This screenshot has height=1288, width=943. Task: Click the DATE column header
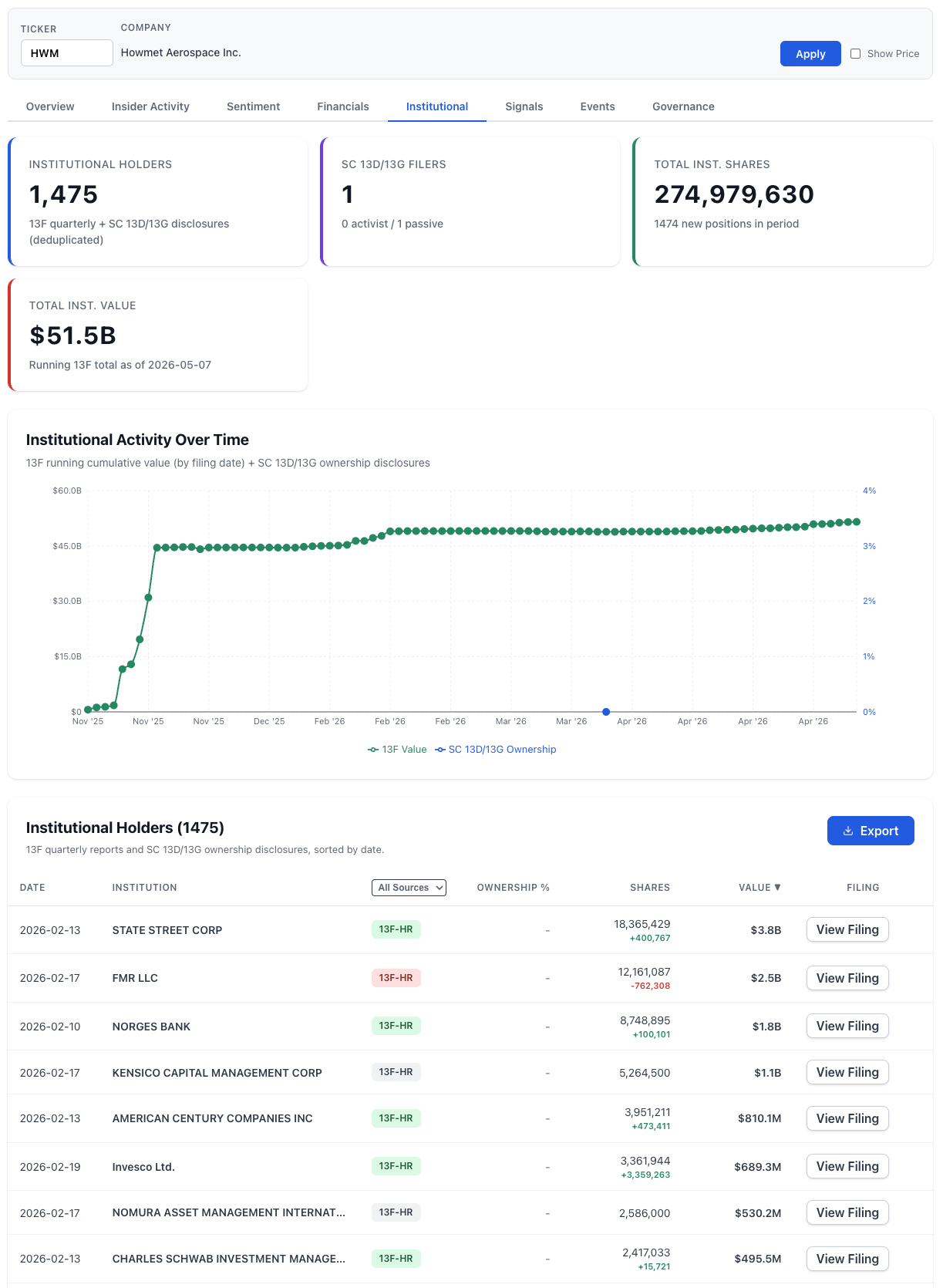click(32, 888)
